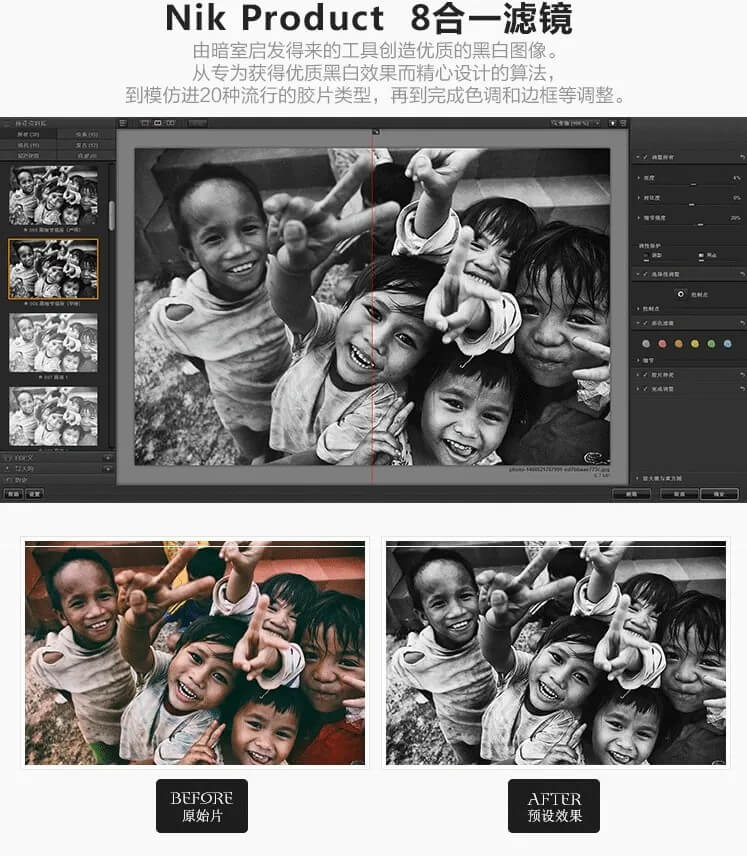Select the yellow color filter circle
The height and width of the screenshot is (856, 747).
695,343
